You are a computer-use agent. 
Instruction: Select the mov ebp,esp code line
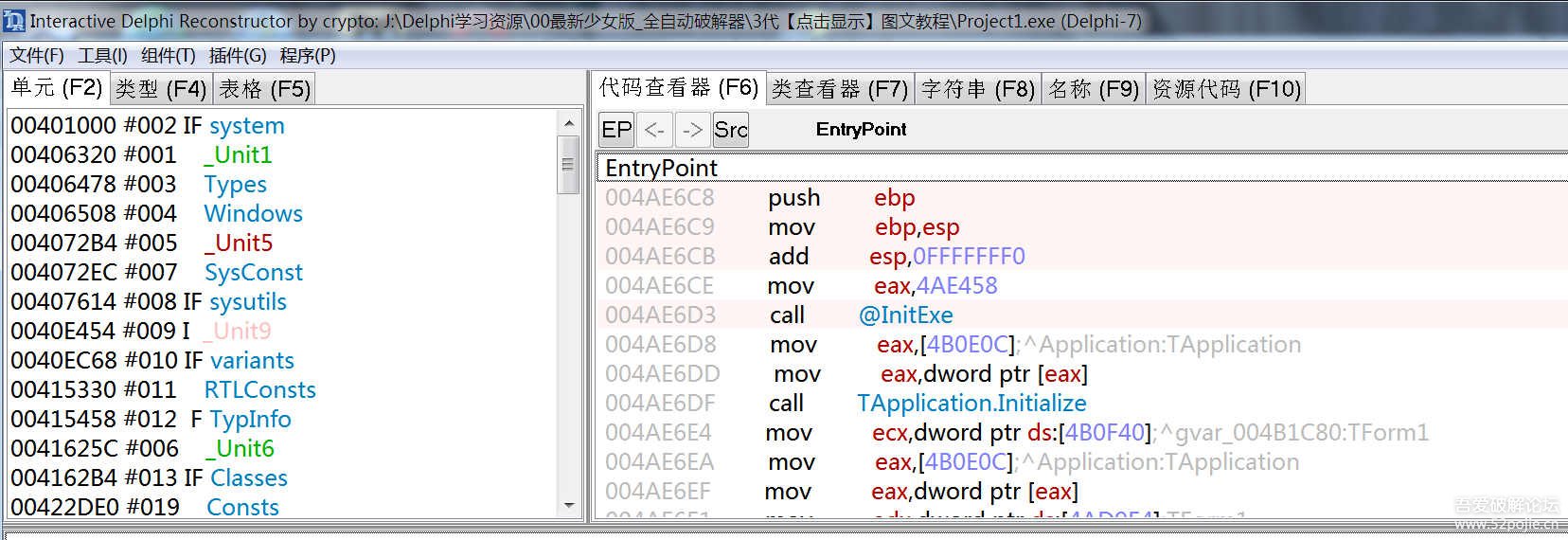click(1082, 227)
